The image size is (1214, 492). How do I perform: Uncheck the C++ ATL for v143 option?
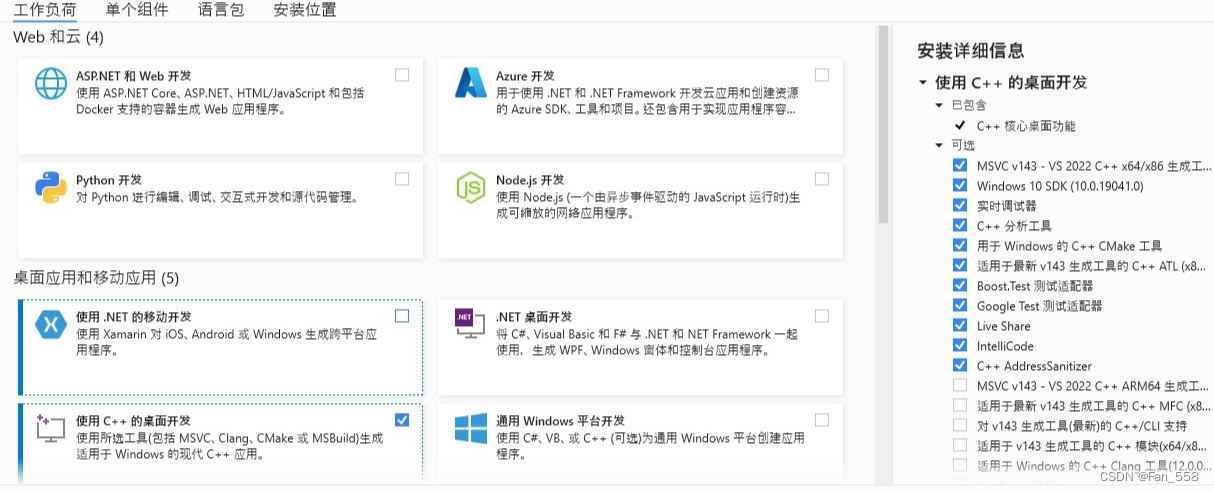960,265
